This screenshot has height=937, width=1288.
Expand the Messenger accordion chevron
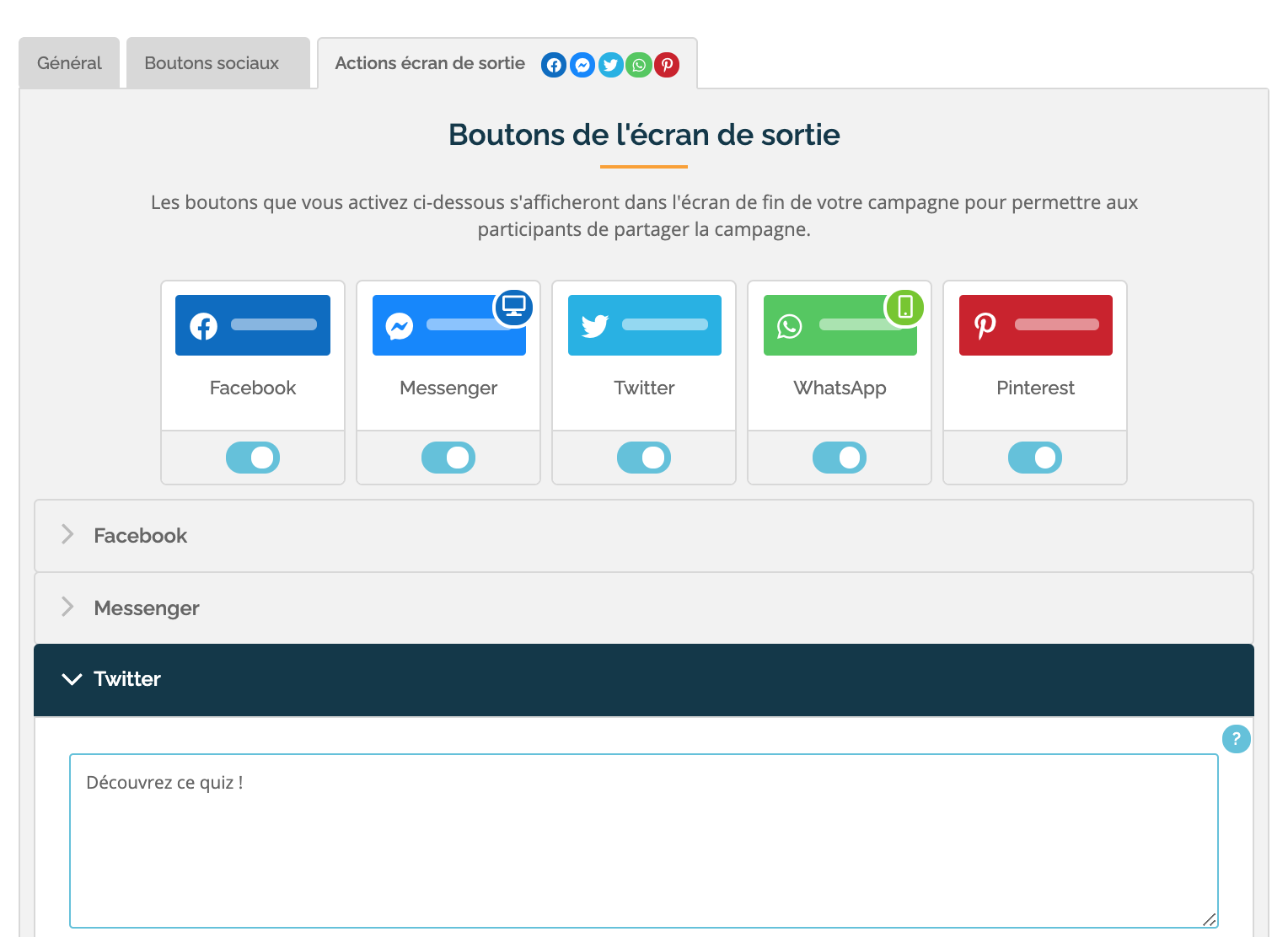[68, 607]
